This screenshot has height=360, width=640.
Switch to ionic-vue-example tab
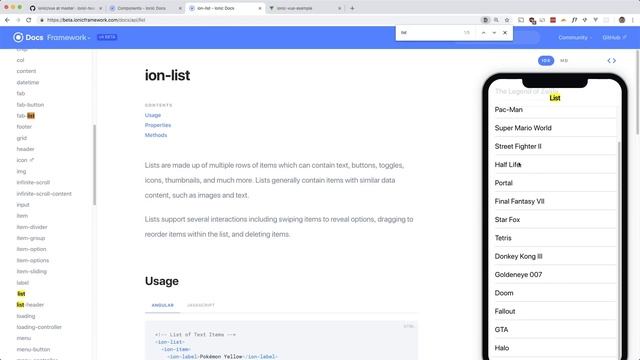click(305, 8)
